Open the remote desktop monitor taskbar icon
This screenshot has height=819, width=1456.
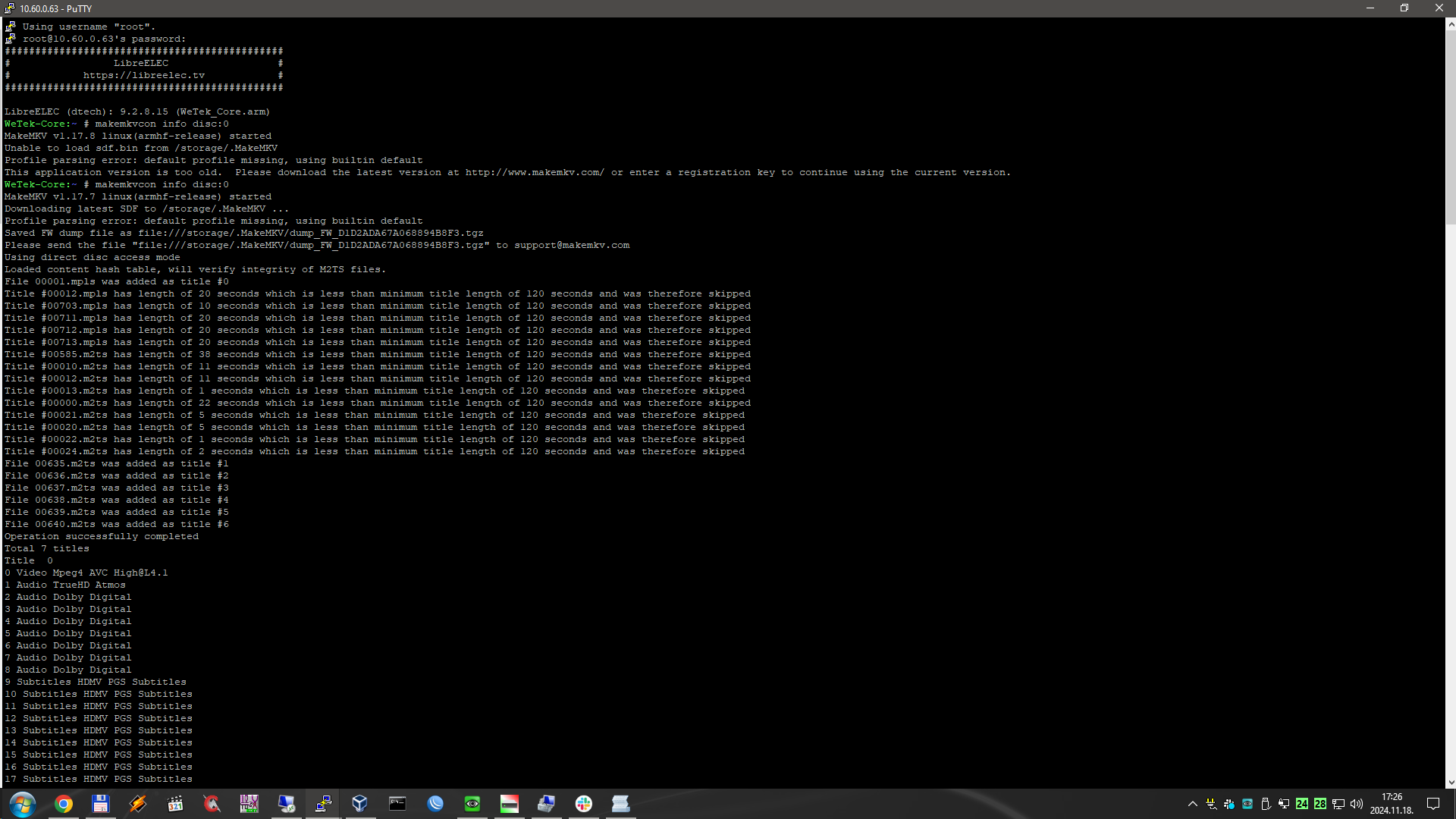(286, 804)
